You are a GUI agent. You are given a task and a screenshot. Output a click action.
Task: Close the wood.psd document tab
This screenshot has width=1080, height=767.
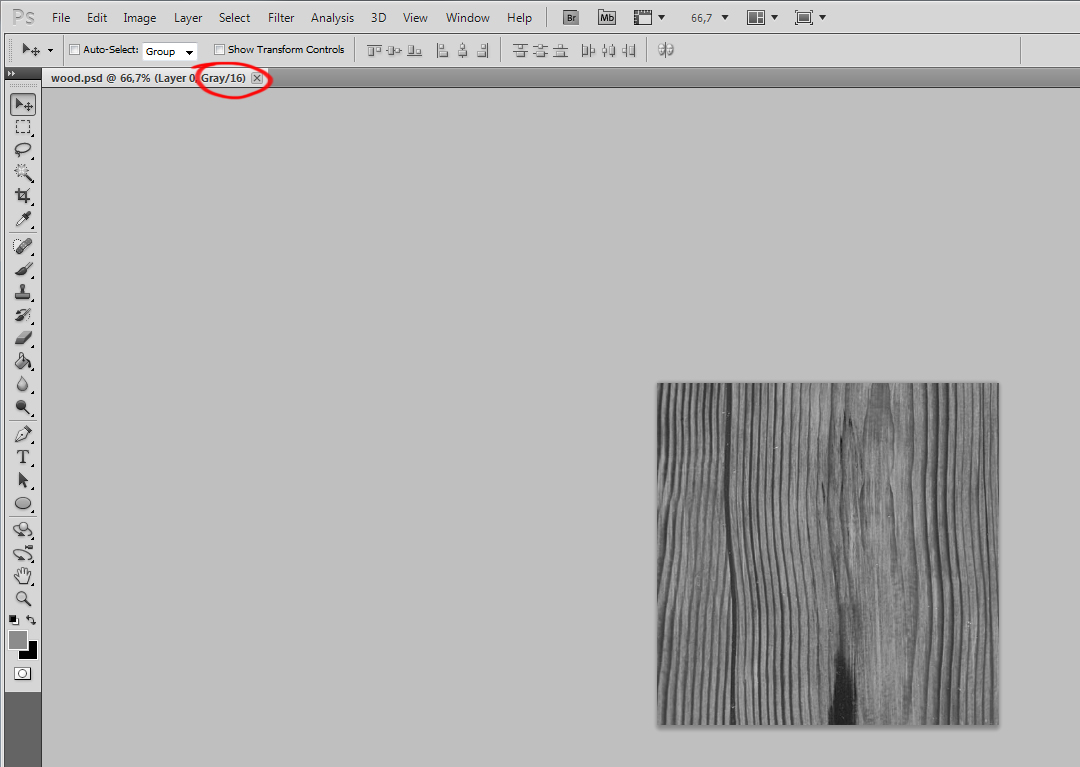point(257,78)
